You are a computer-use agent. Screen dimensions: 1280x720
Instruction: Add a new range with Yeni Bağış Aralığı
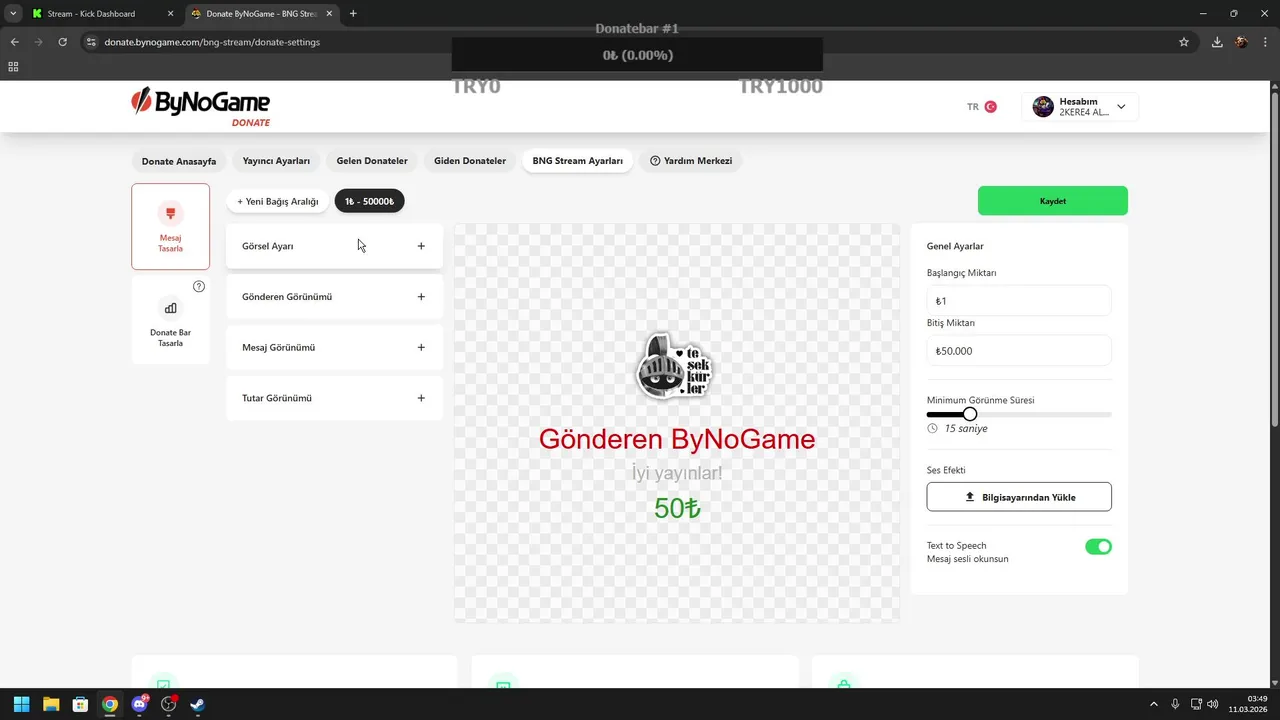pos(277,201)
